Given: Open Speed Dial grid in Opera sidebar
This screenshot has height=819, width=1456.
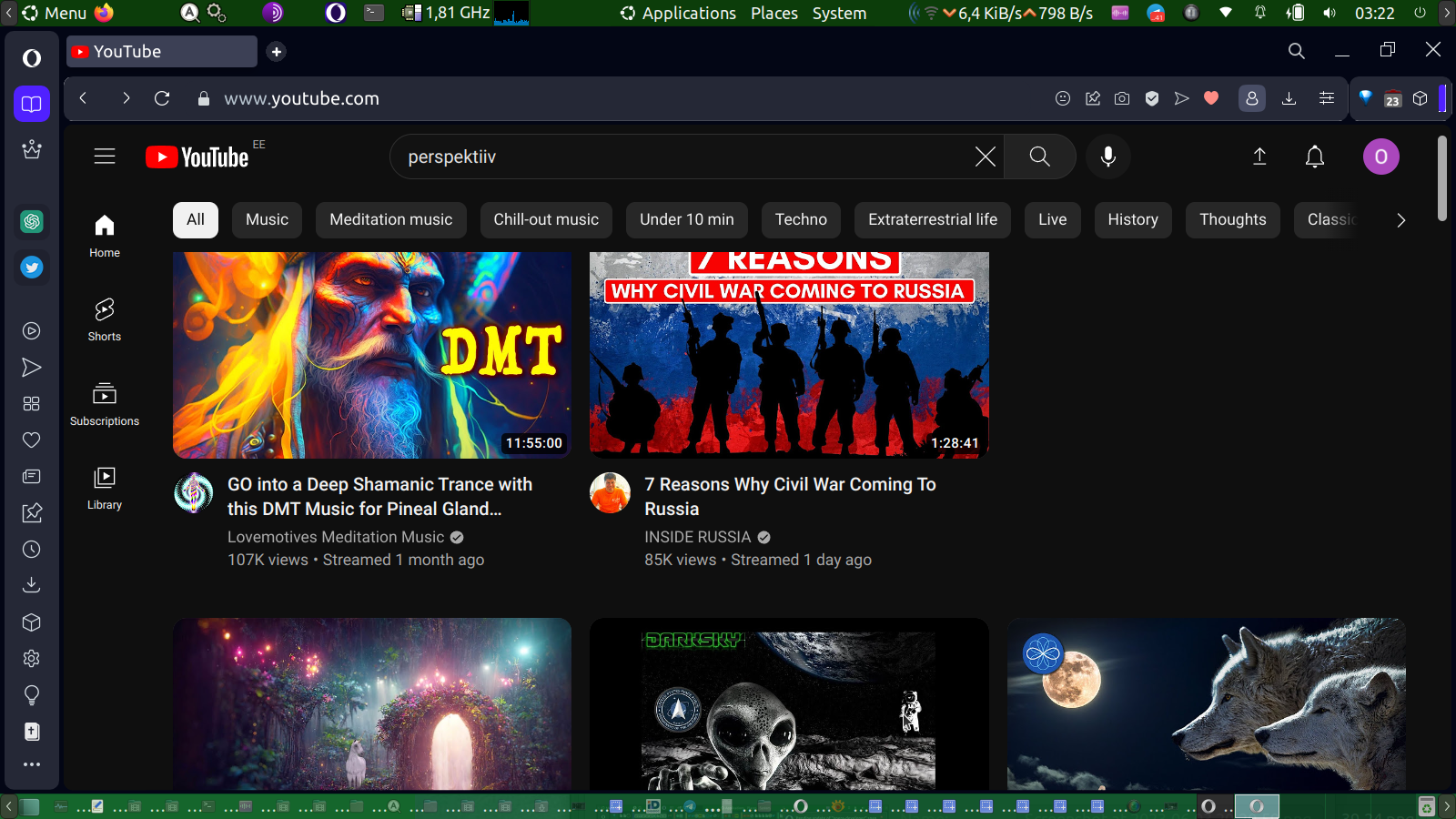Looking at the screenshot, I should pos(32,403).
